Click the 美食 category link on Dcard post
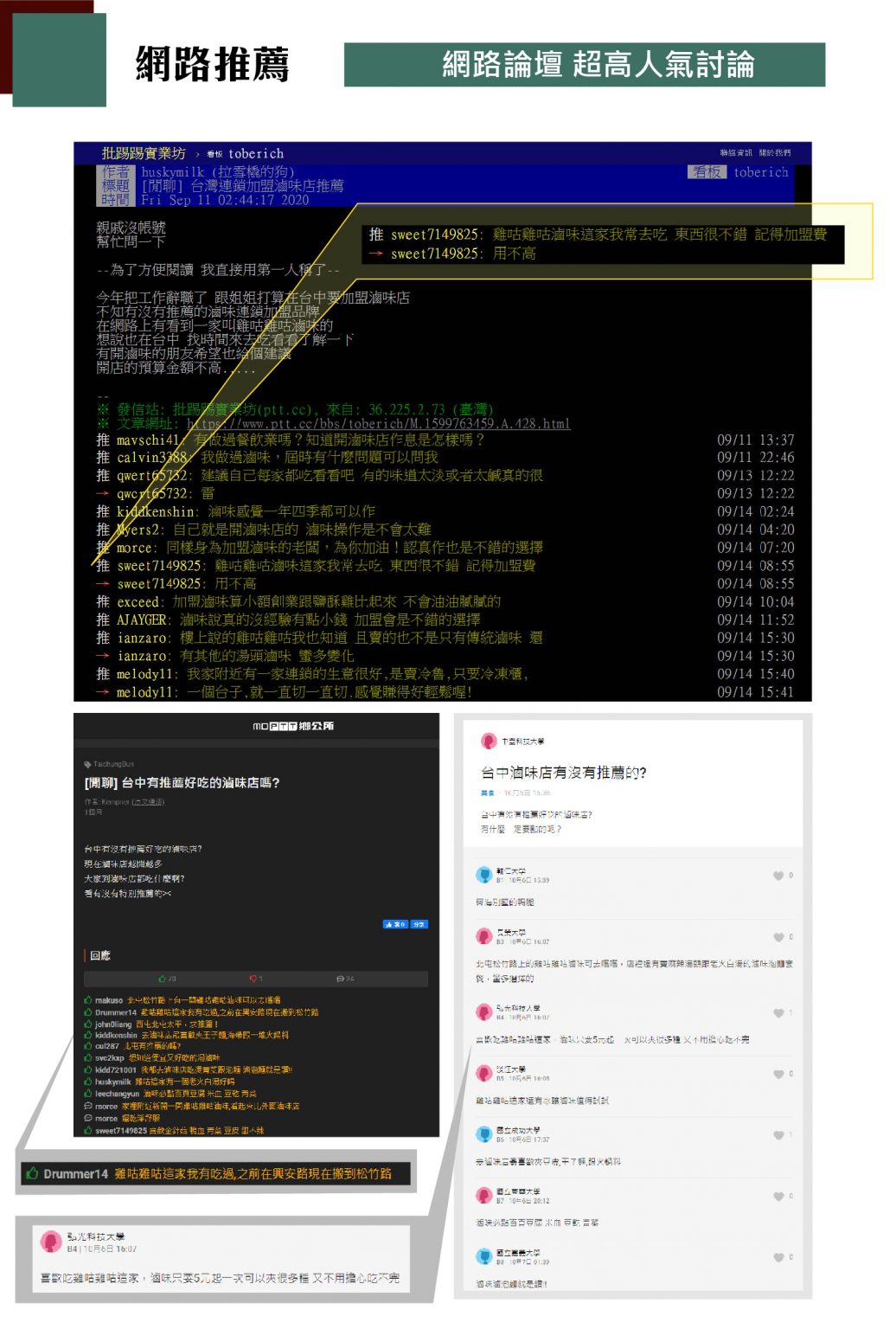 488,793
